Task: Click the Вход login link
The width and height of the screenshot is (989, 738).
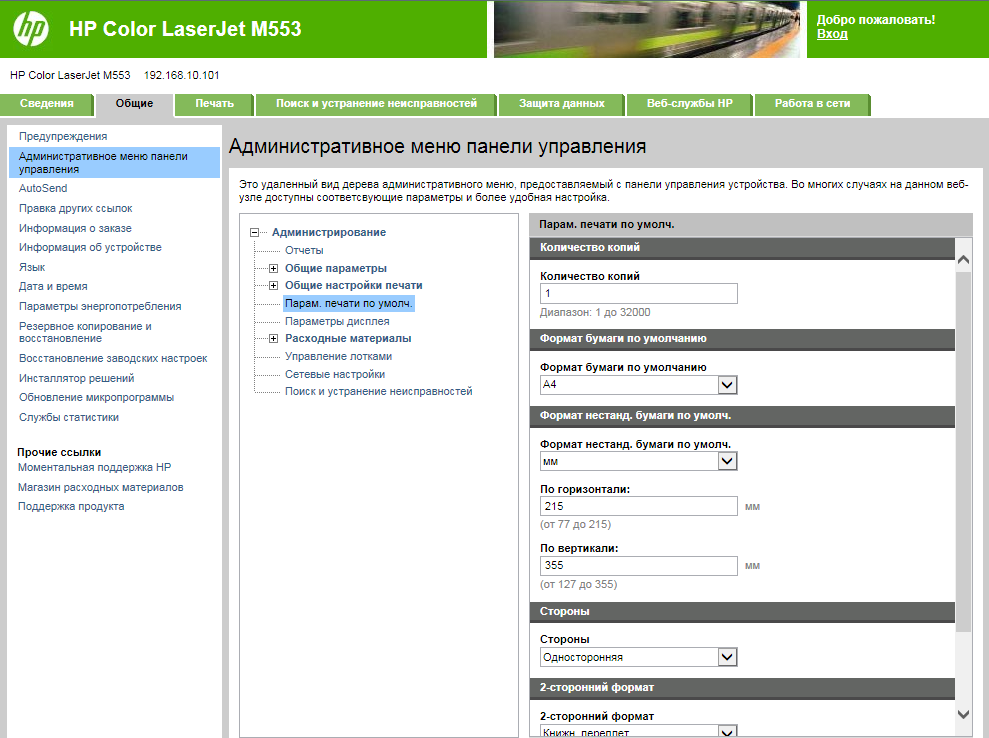Action: tap(832, 34)
